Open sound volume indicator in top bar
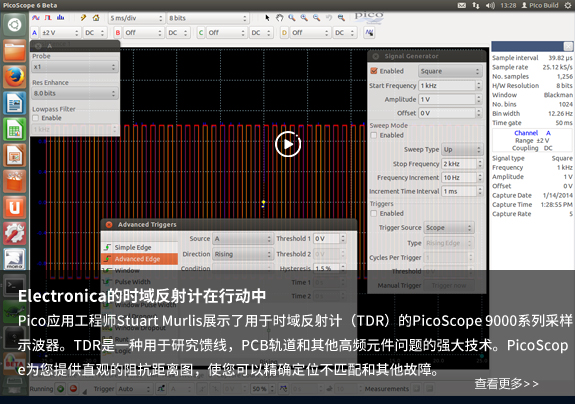 (x=490, y=5)
